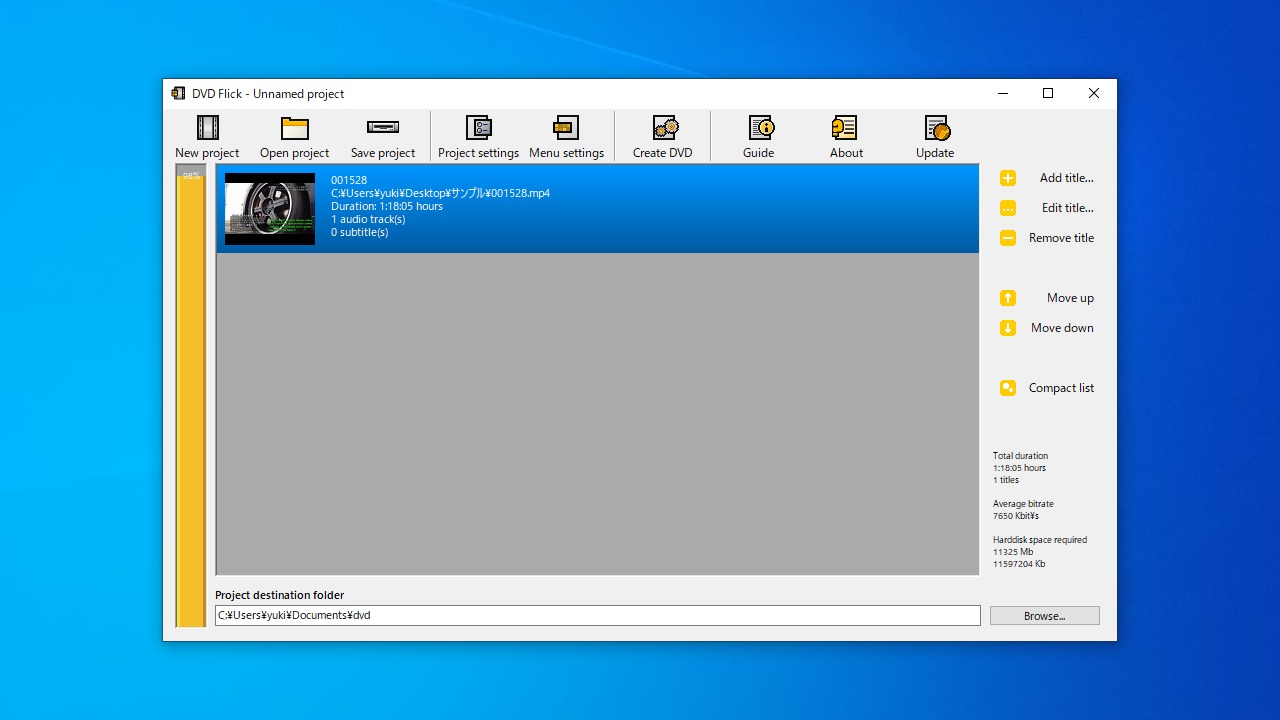
Task: Click the '7650 Kbit¥s' bitrate value
Action: 1016,516
